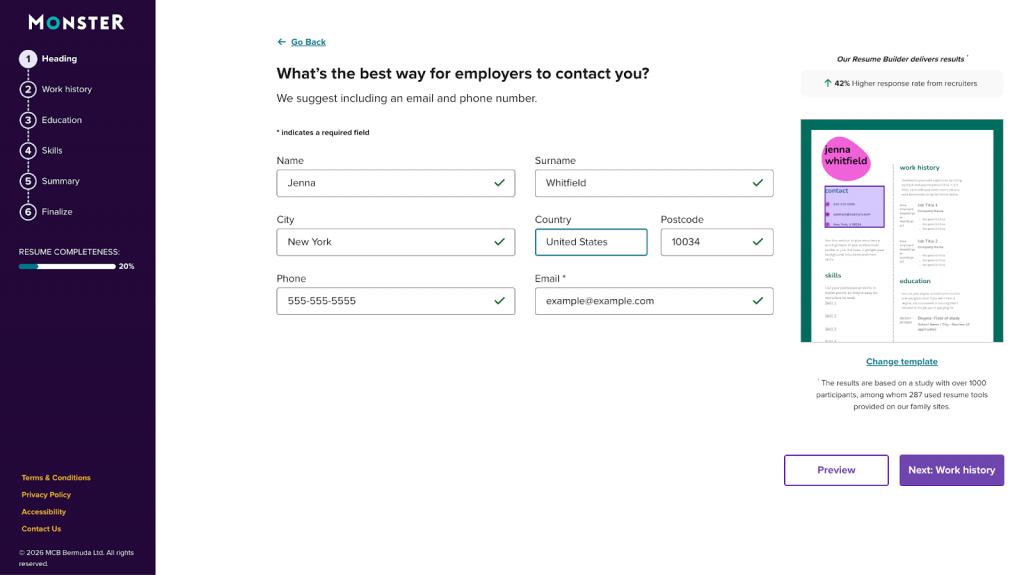This screenshot has width=1024, height=575.
Task: Open the Privacy Policy link
Action: tap(46, 495)
